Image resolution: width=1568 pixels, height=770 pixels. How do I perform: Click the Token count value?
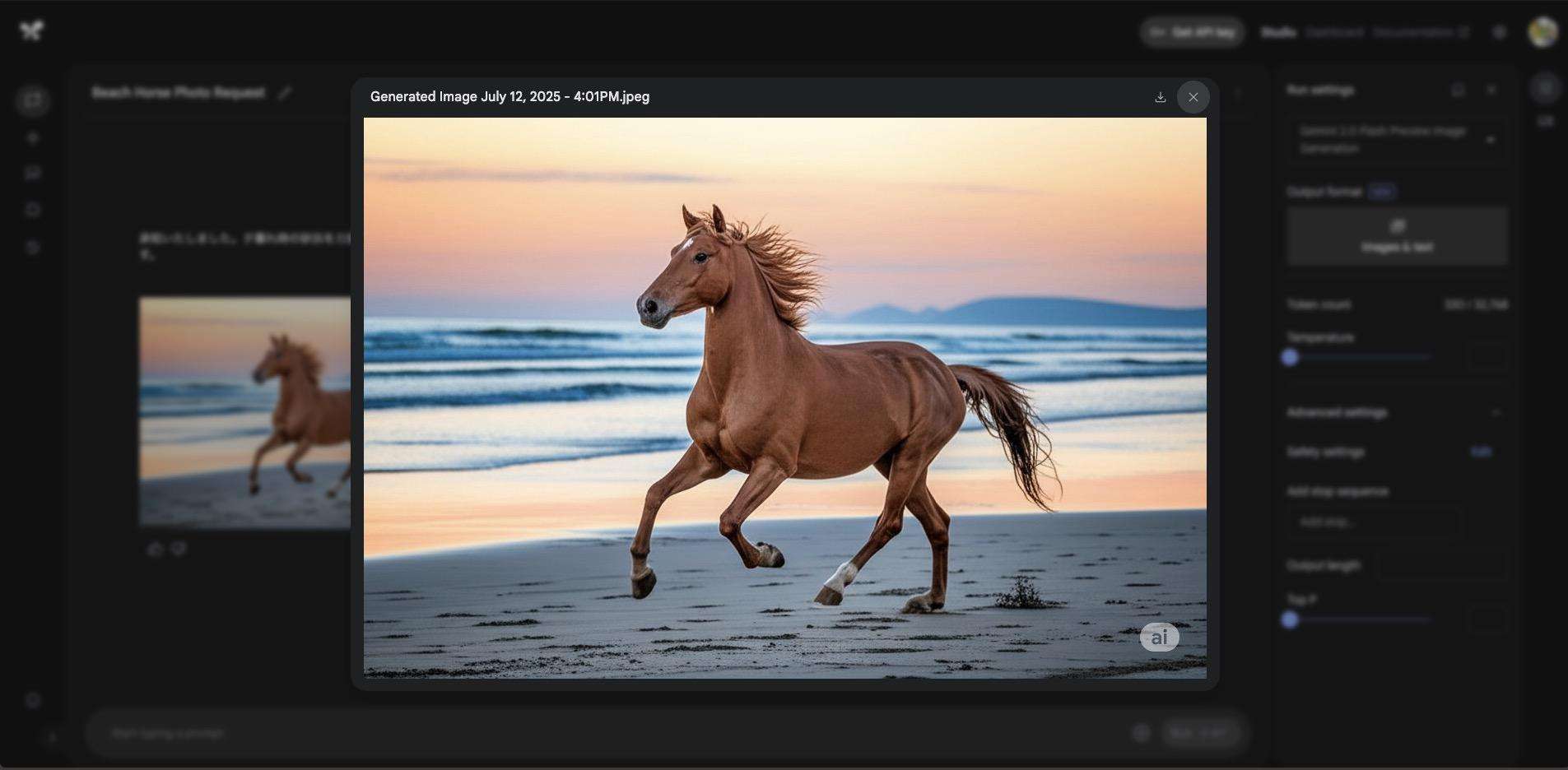click(1476, 304)
